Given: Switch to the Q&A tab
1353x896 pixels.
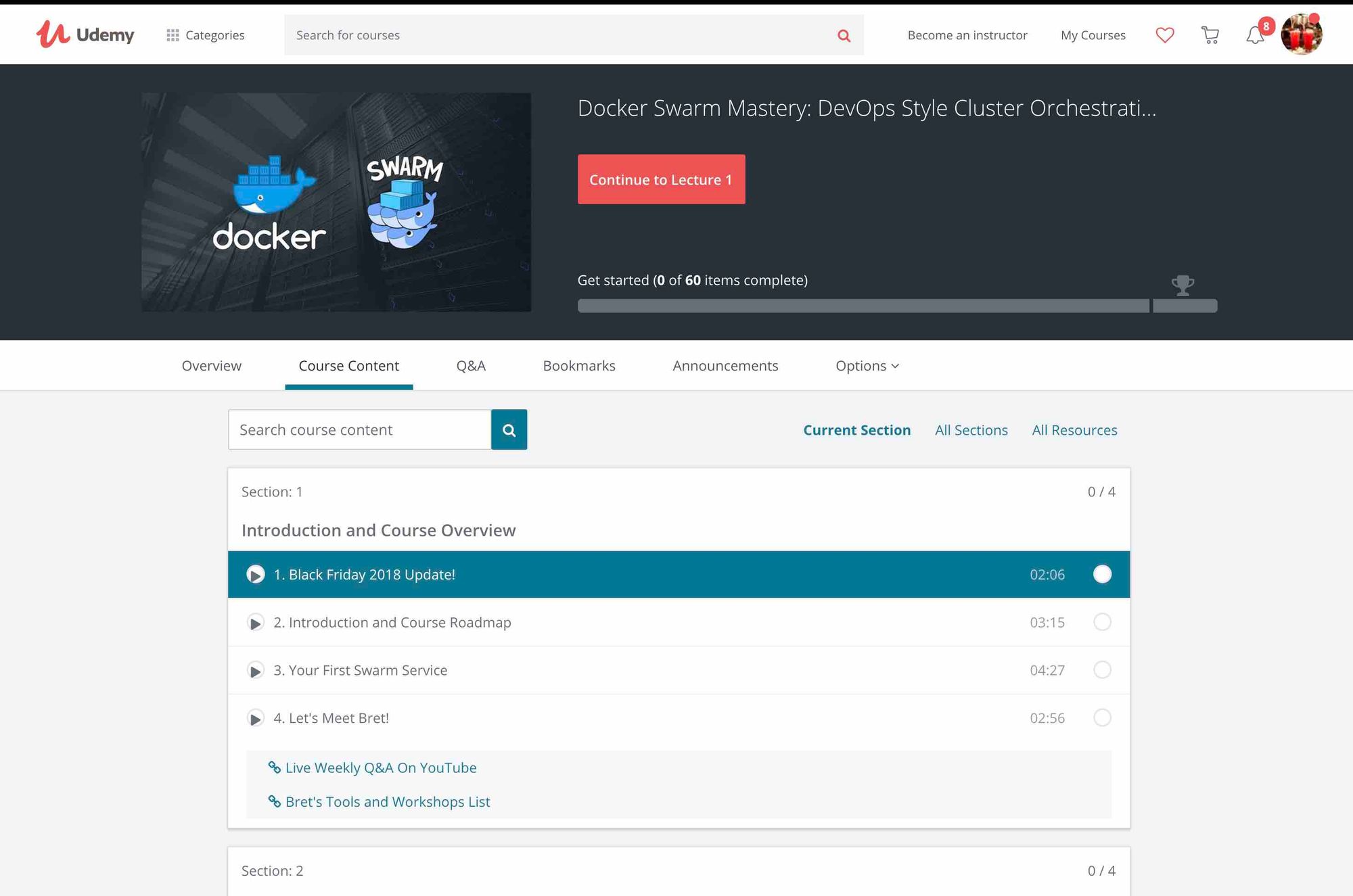Looking at the screenshot, I should [471, 366].
